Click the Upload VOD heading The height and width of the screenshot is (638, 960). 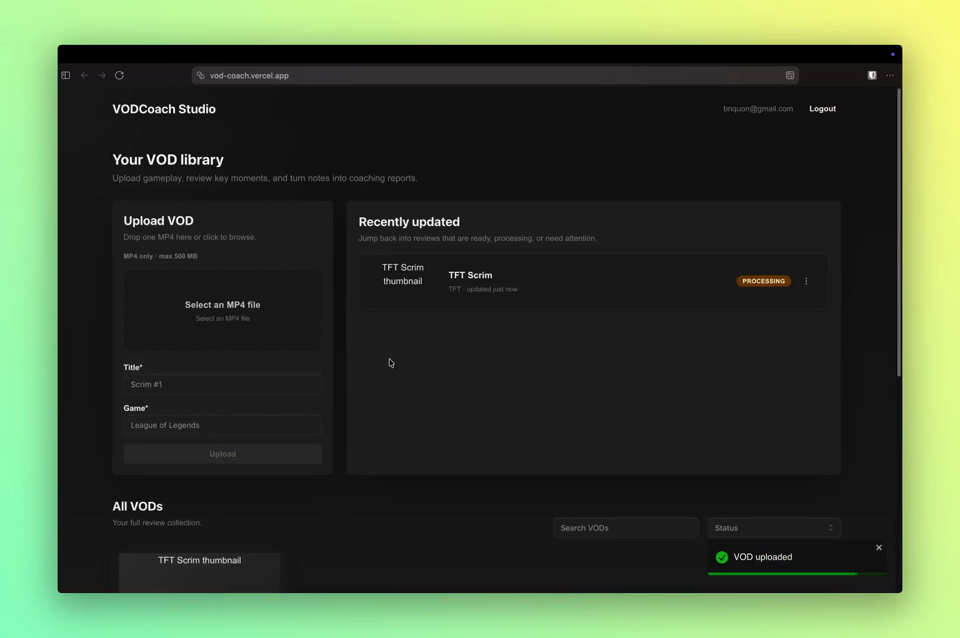159,220
